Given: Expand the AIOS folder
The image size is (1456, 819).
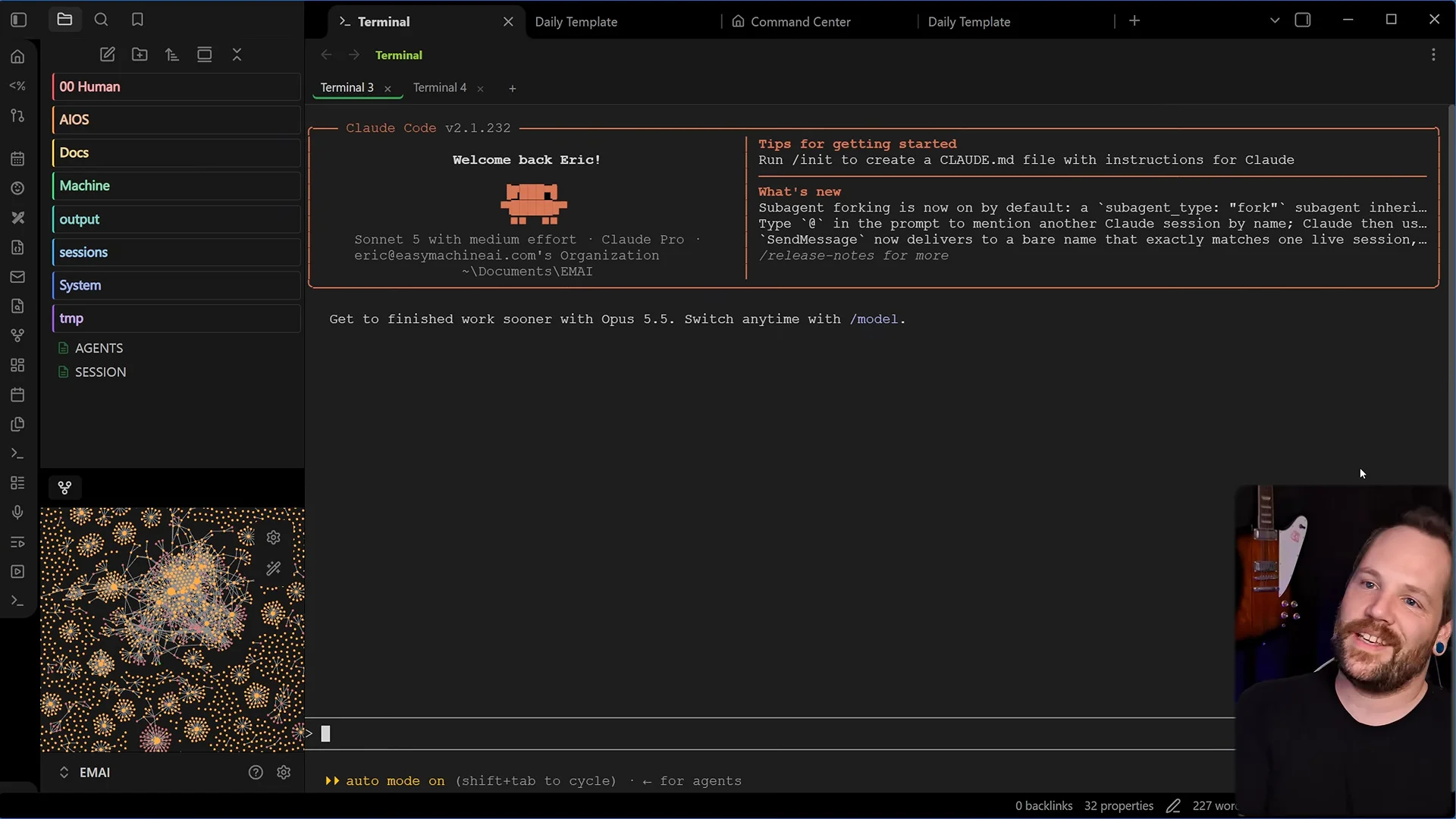Looking at the screenshot, I should (176, 120).
